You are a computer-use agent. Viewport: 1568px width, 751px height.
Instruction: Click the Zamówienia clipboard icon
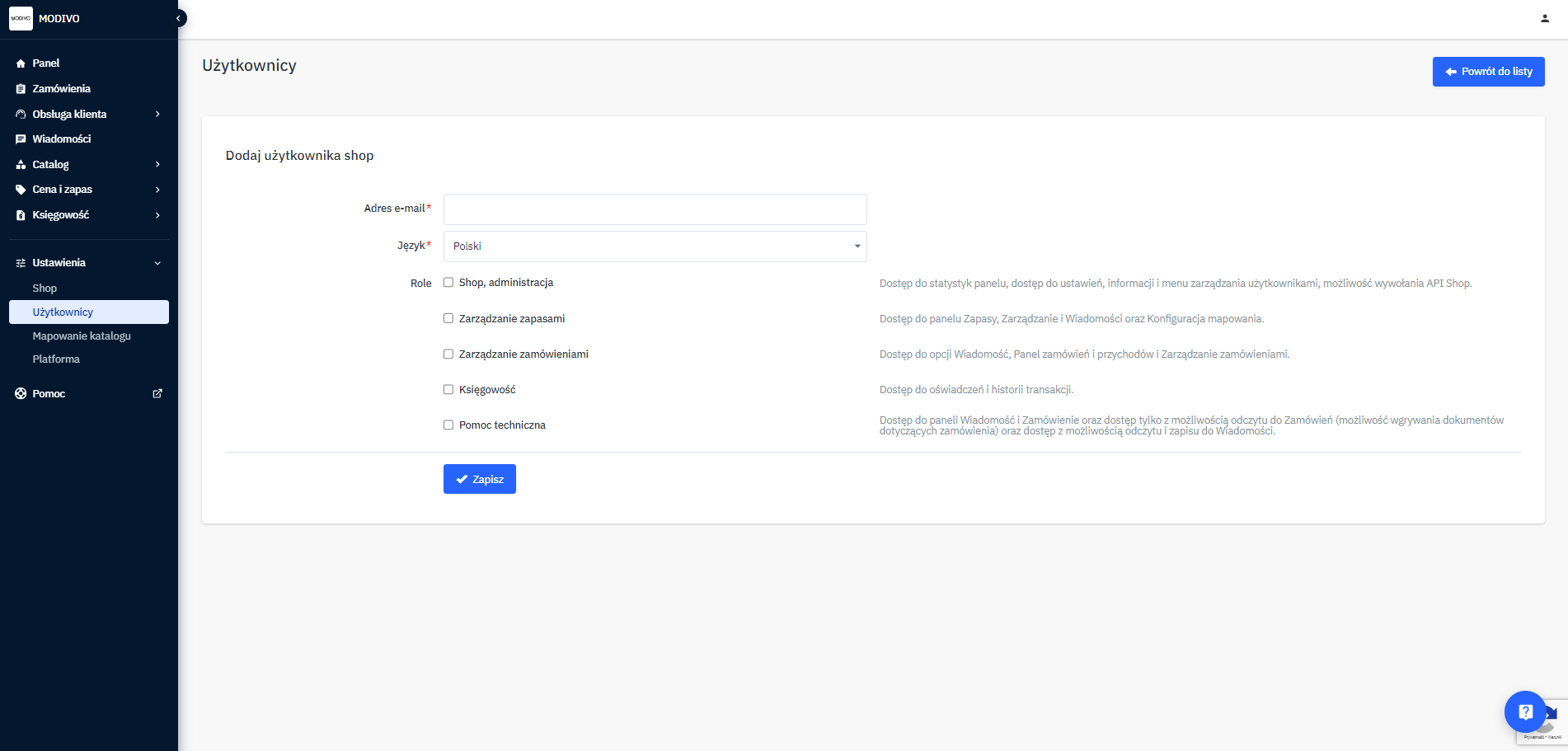21,89
